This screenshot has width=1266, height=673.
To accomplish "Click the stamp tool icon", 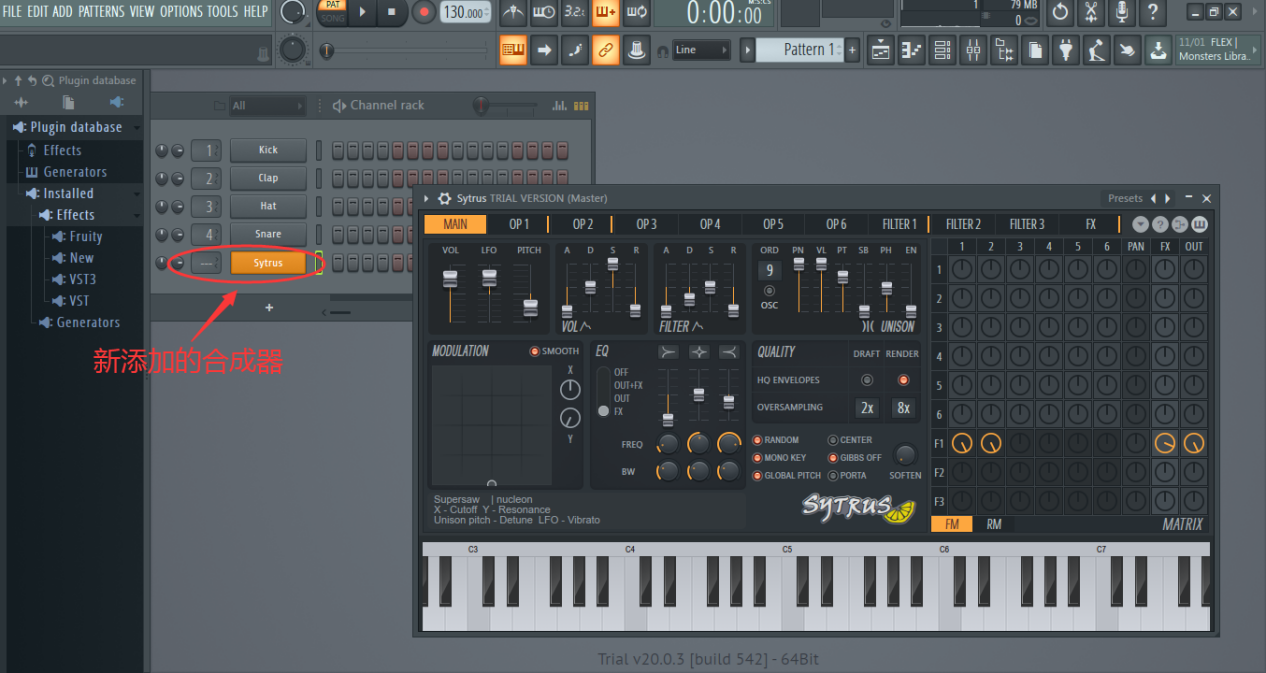I will [x=635, y=49].
